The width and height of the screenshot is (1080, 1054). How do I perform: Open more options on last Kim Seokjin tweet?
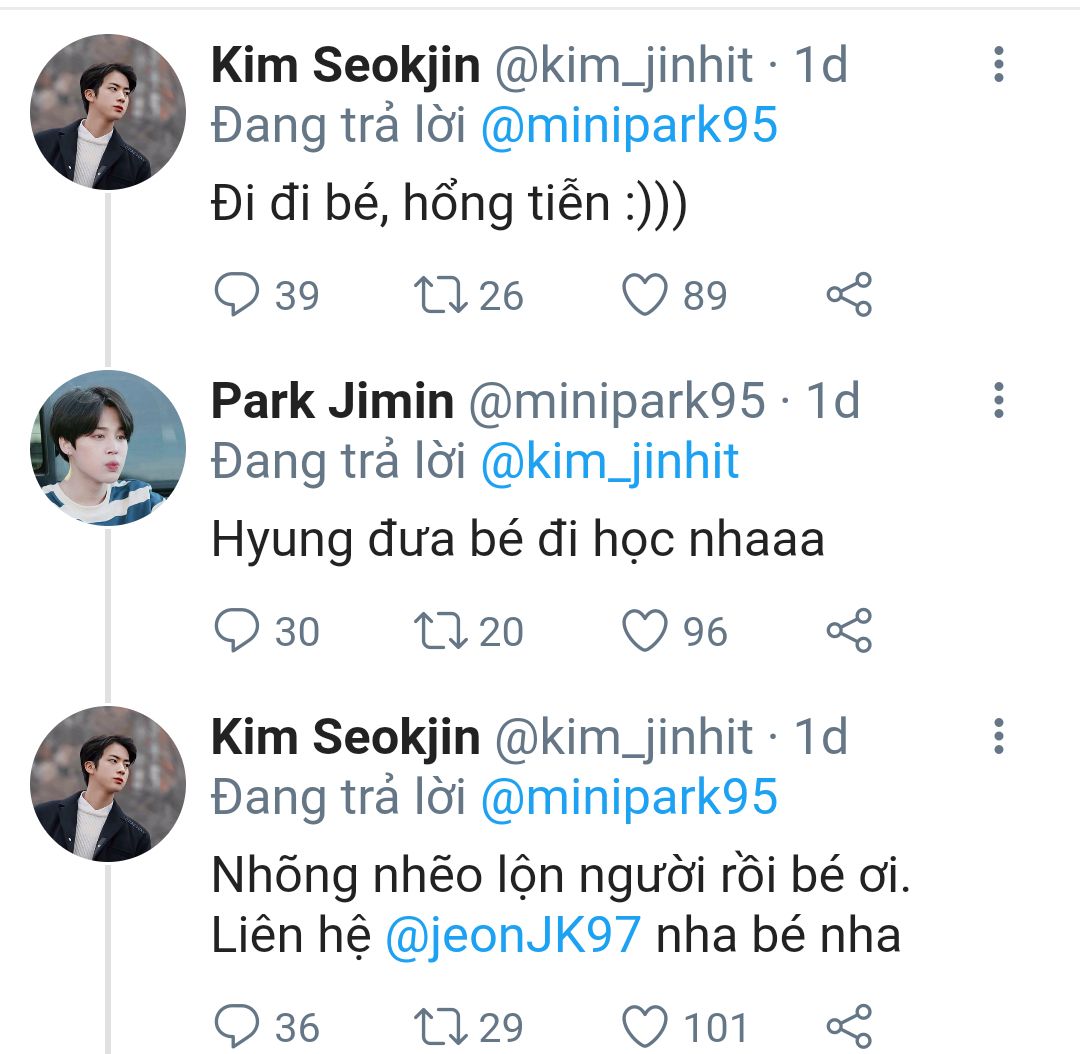pos(997,736)
